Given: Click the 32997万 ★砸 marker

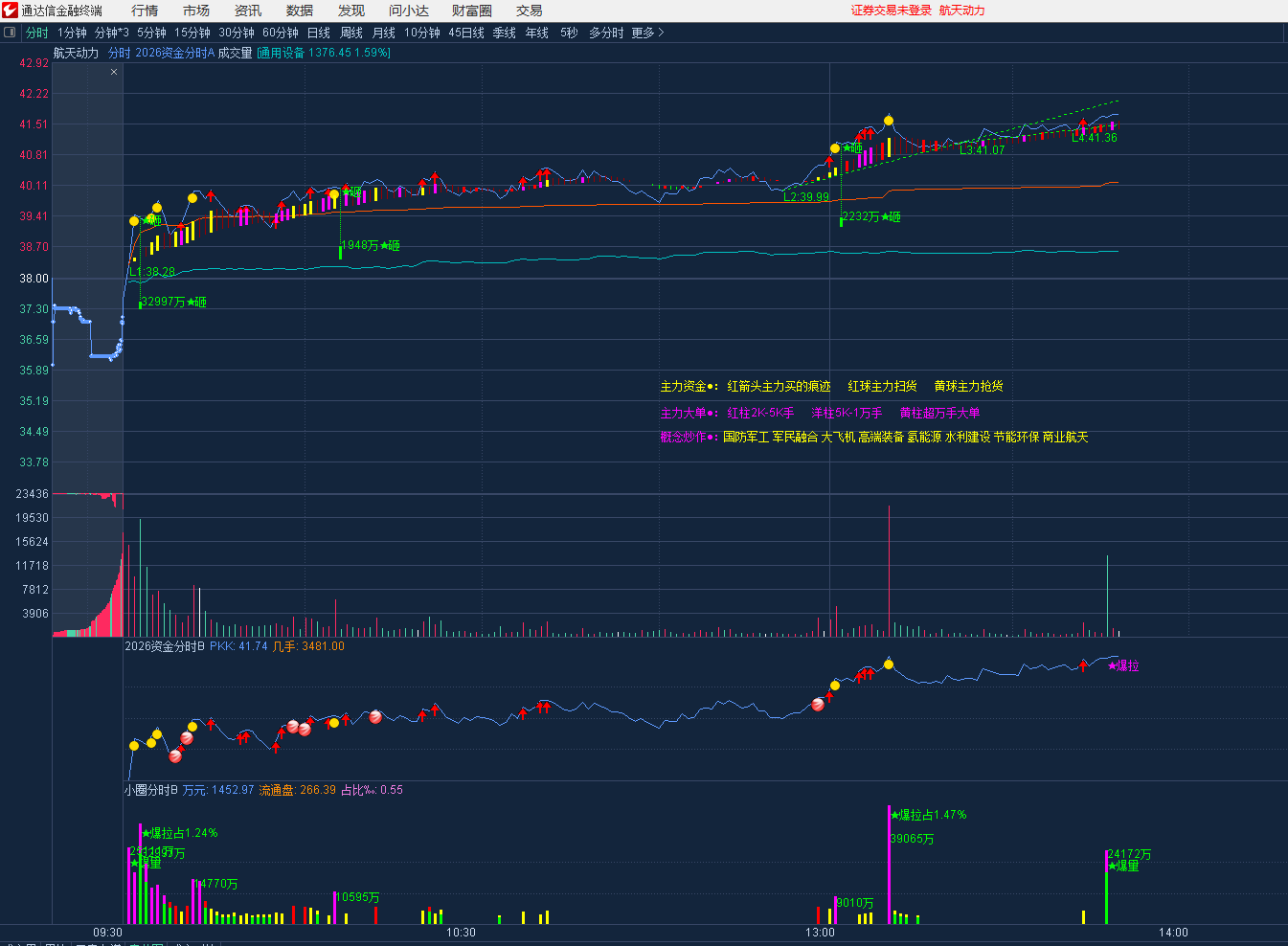Looking at the screenshot, I should 173,302.
